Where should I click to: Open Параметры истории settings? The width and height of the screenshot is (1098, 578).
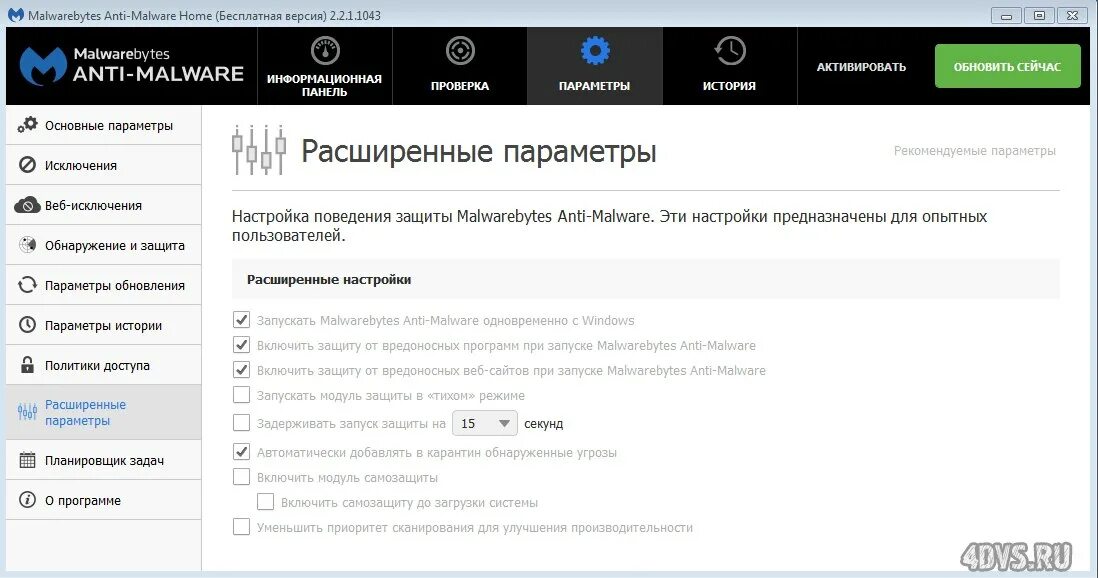point(103,325)
